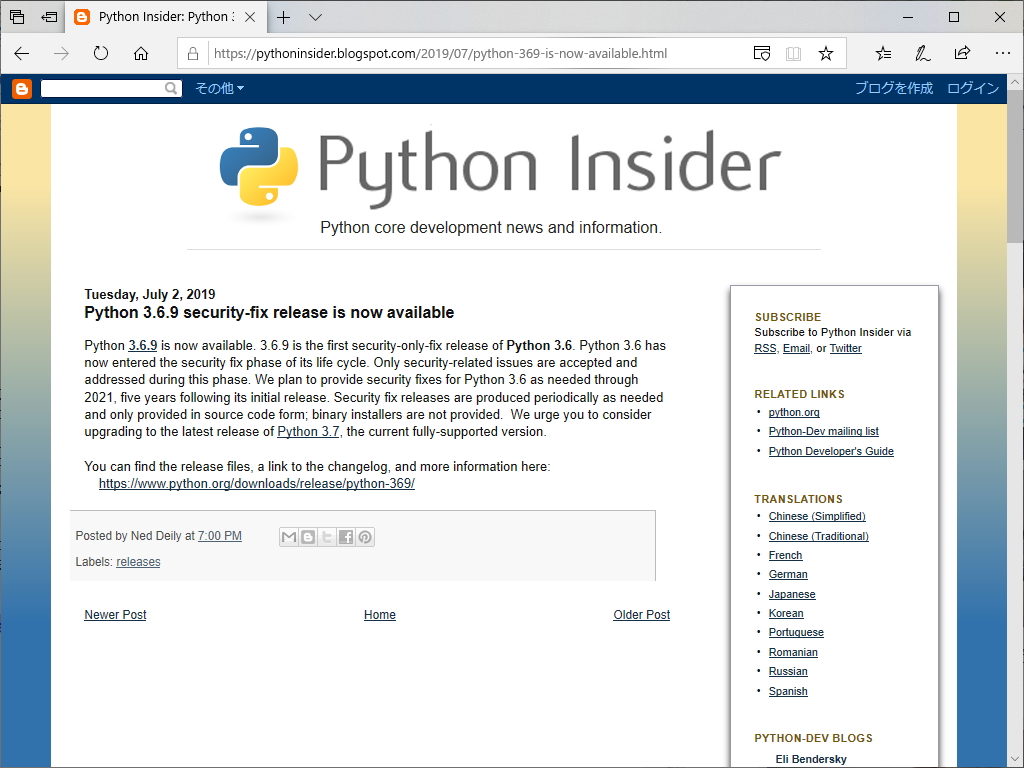Open the その他 dropdown menu
Screen dimensions: 1024x768
pos(220,88)
